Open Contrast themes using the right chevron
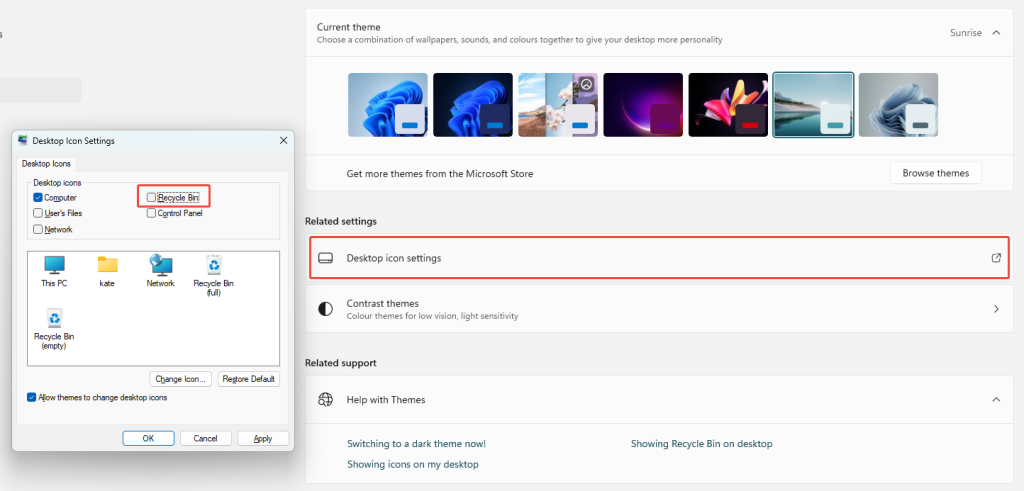 click(x=996, y=309)
